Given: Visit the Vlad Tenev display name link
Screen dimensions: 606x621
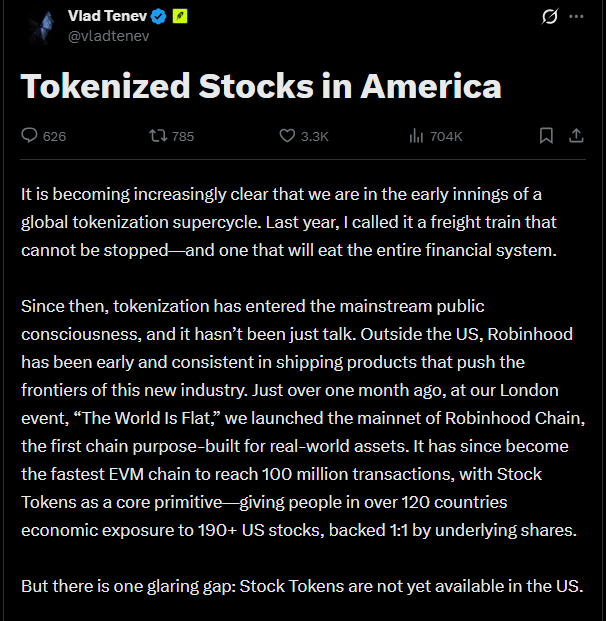Looking at the screenshot, I should click(107, 16).
